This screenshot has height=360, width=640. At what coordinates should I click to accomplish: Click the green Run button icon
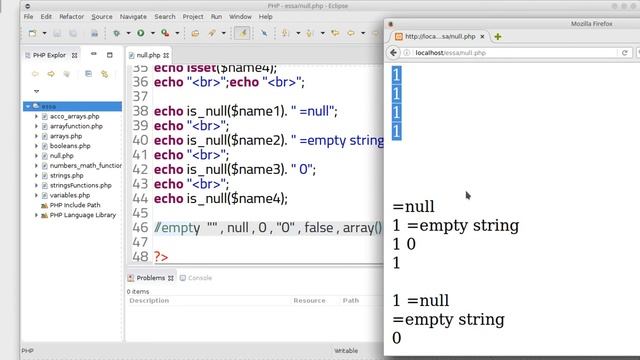click(141, 33)
